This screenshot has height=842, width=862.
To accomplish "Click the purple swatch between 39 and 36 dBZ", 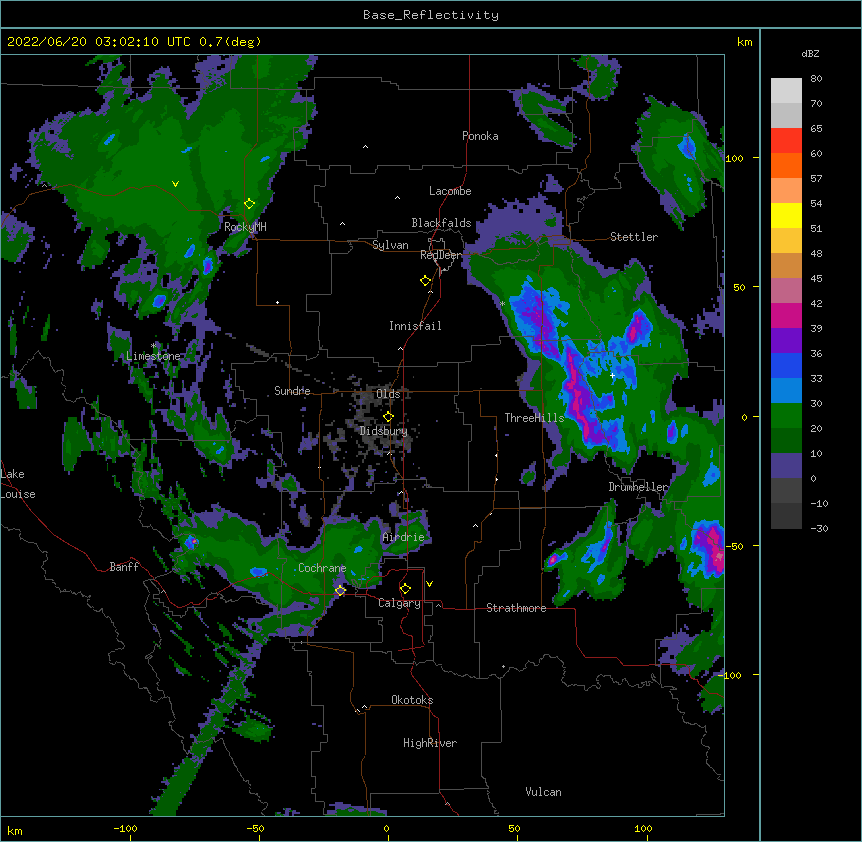I will point(786,341).
